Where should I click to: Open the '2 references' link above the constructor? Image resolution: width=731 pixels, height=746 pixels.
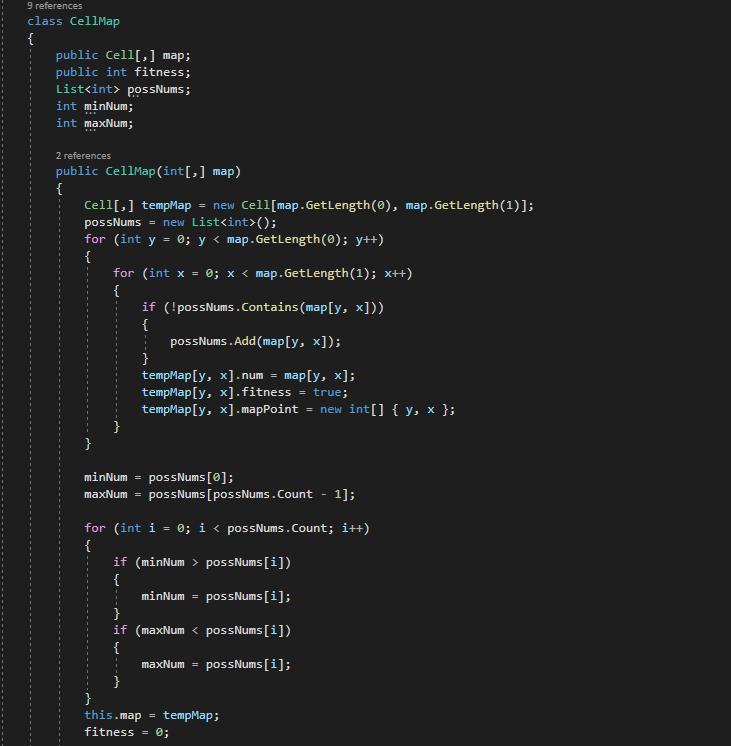[83, 156]
